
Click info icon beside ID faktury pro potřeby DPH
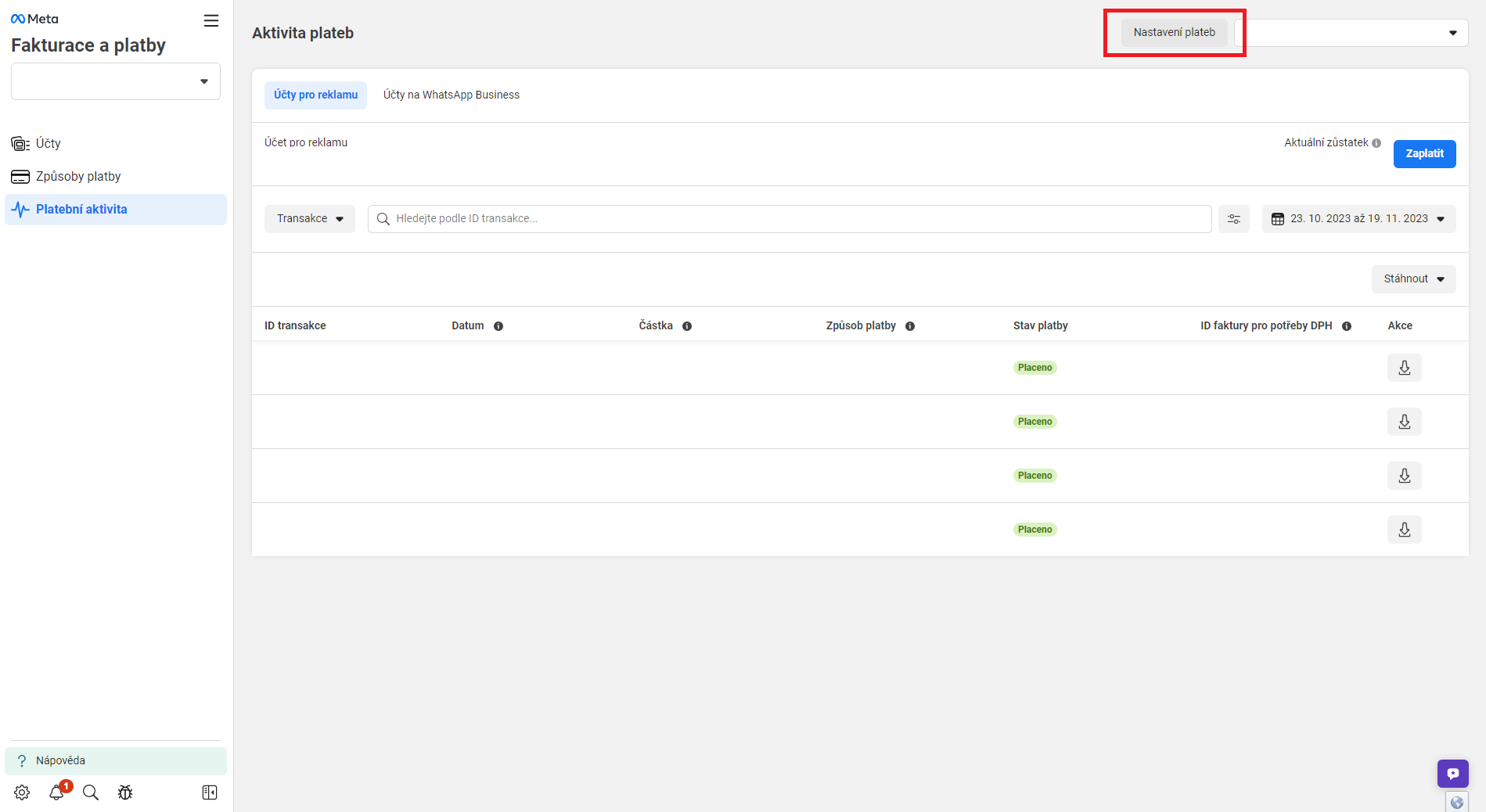[1347, 326]
